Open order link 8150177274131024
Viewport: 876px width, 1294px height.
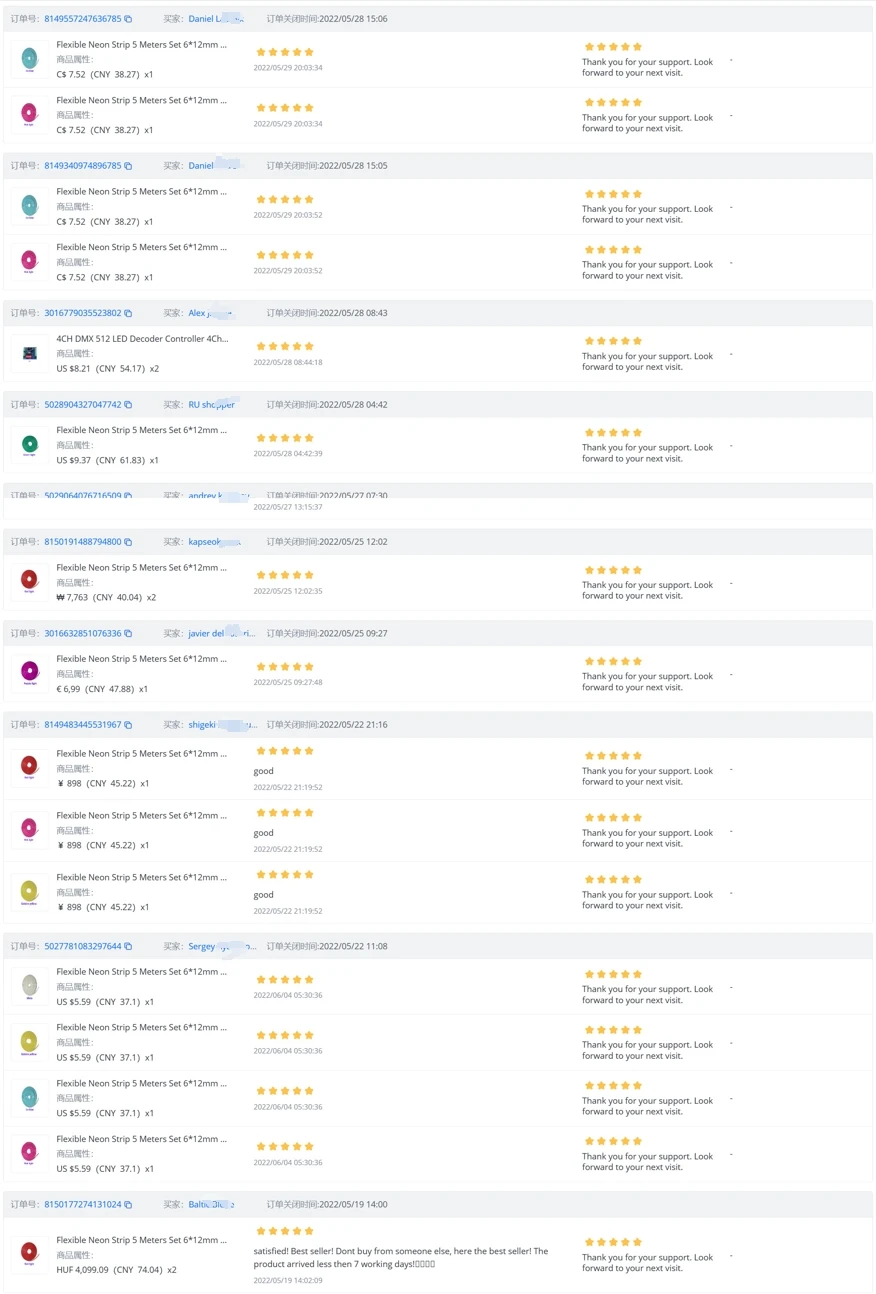click(82, 1205)
